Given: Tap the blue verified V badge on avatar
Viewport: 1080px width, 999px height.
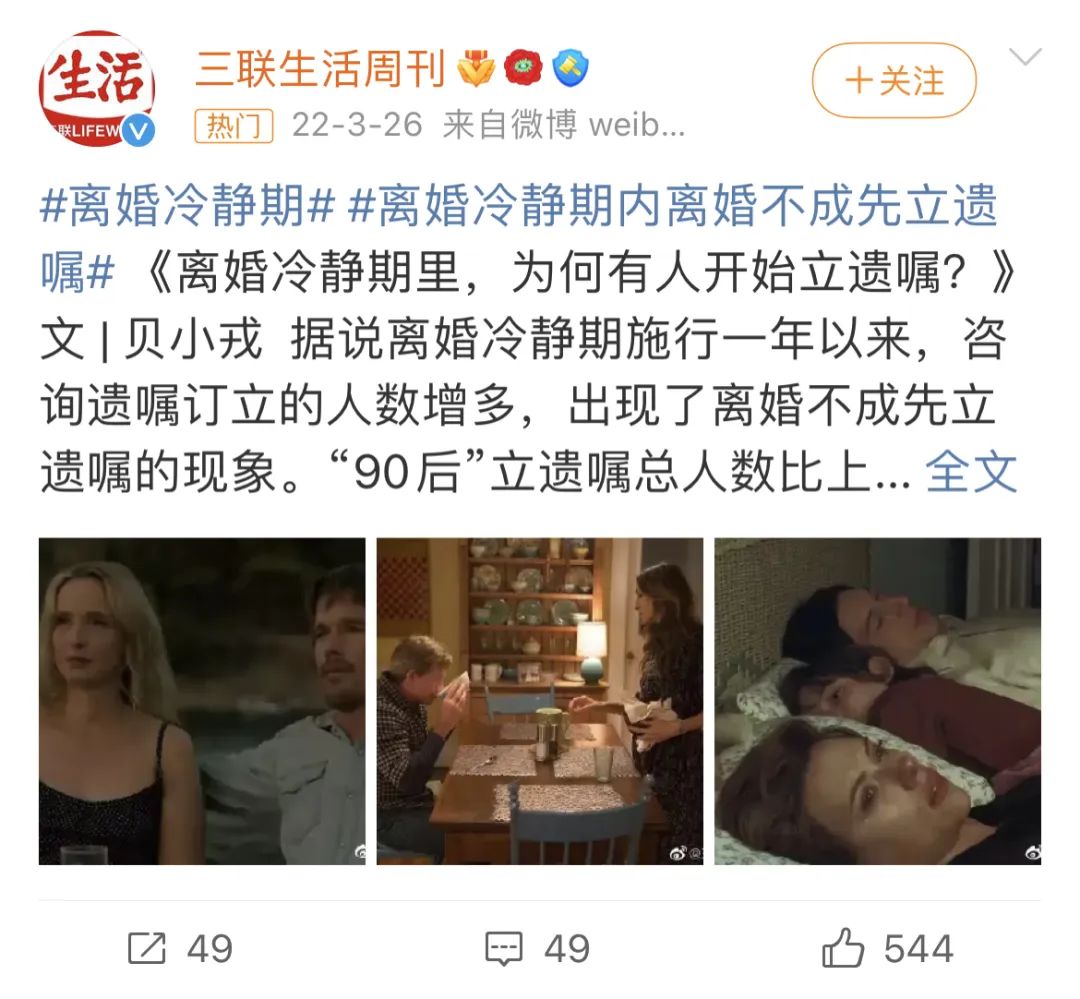Looking at the screenshot, I should [138, 130].
